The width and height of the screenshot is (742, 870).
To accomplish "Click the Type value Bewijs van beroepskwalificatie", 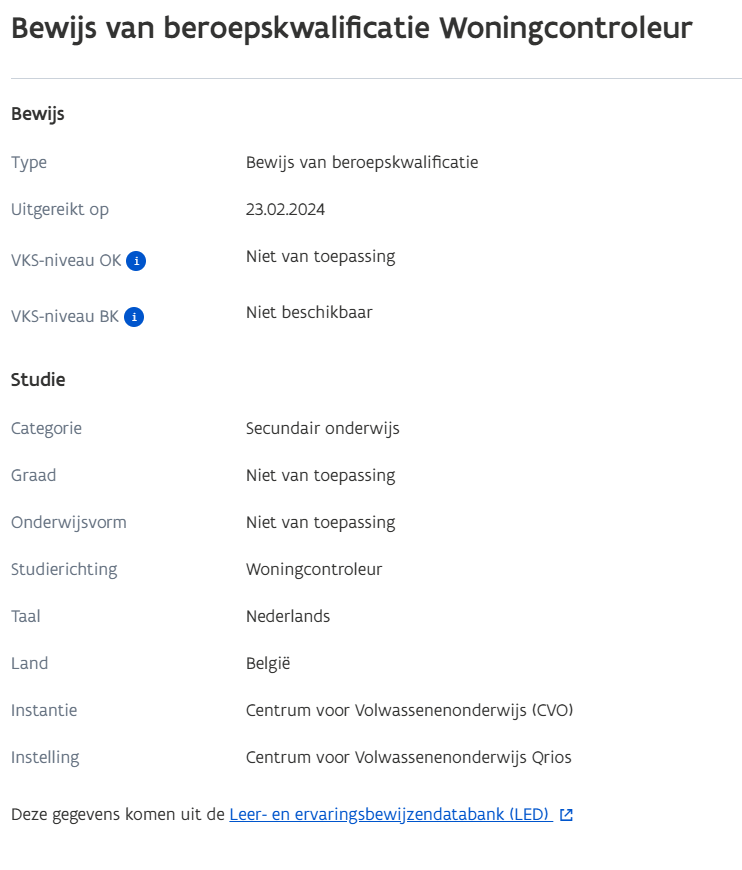I will tap(362, 162).
